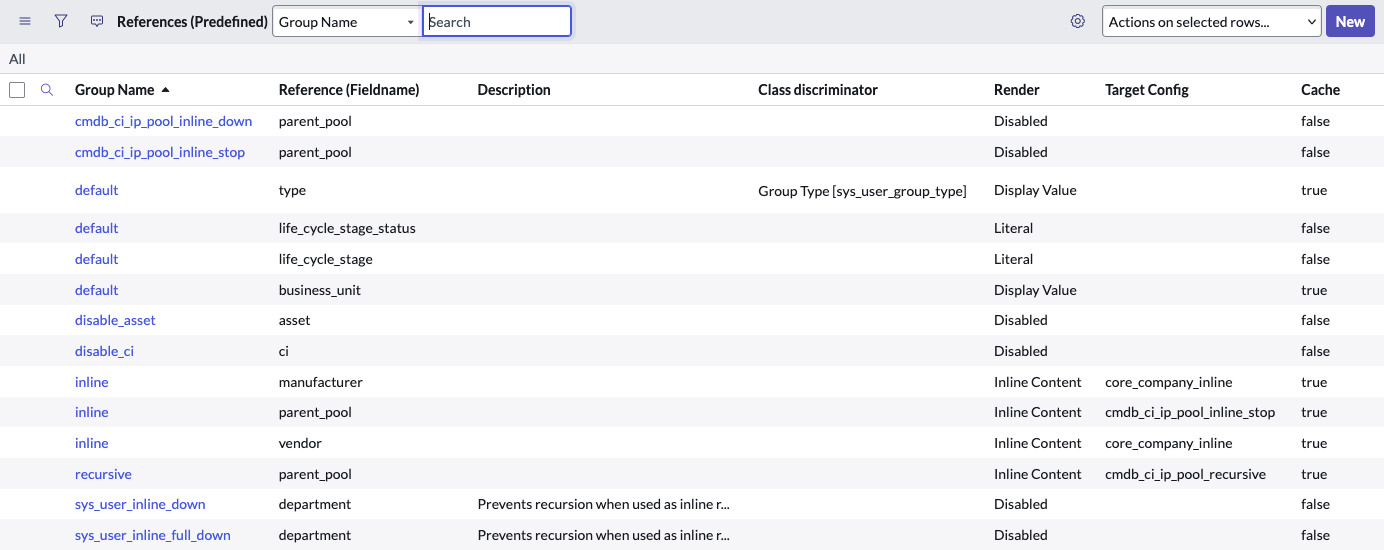This screenshot has height=550, width=1384.
Task: Click cmdb_ci_ip_pool_recursive Target Config cell
Action: (1185, 474)
